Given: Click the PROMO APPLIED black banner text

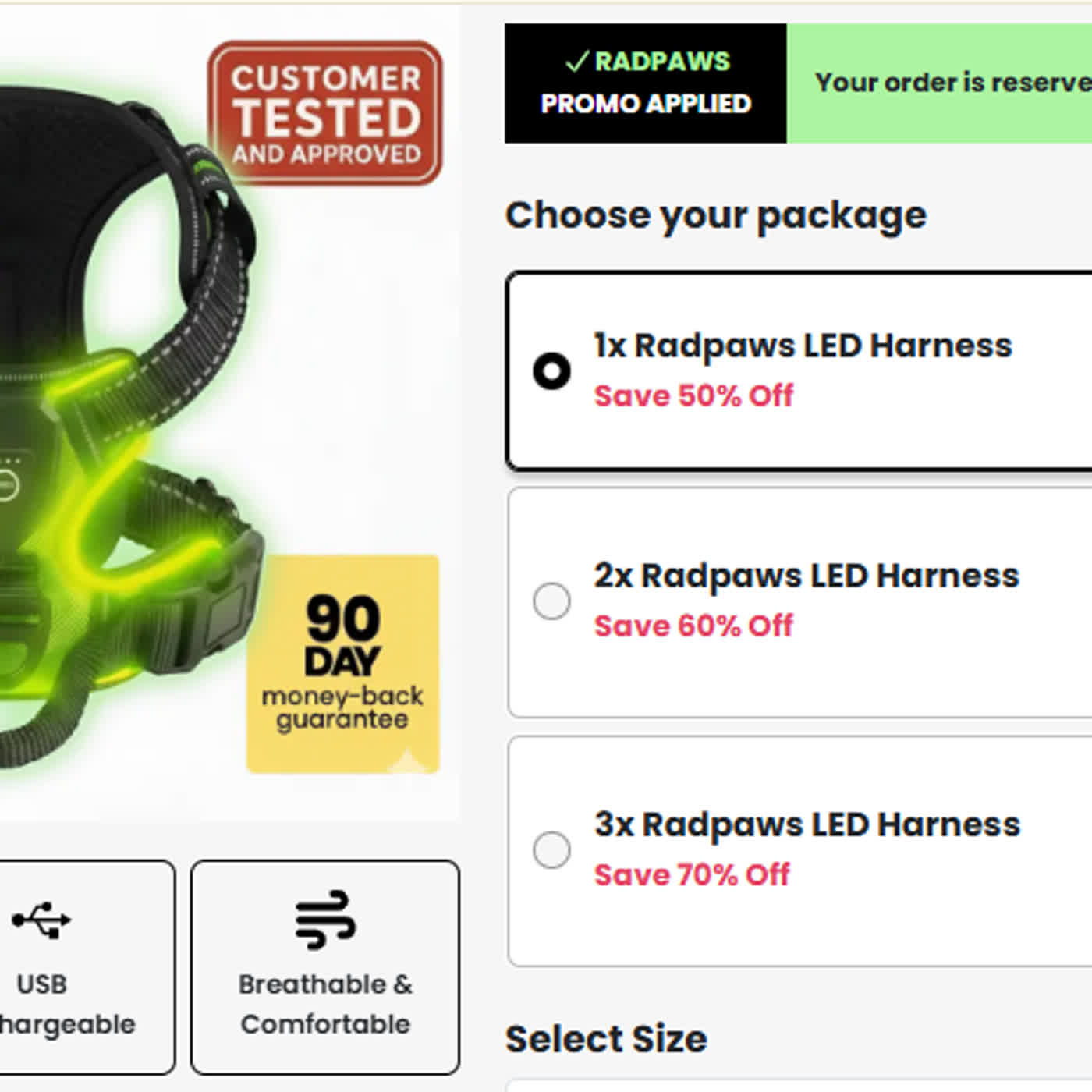Looking at the screenshot, I should tap(646, 104).
